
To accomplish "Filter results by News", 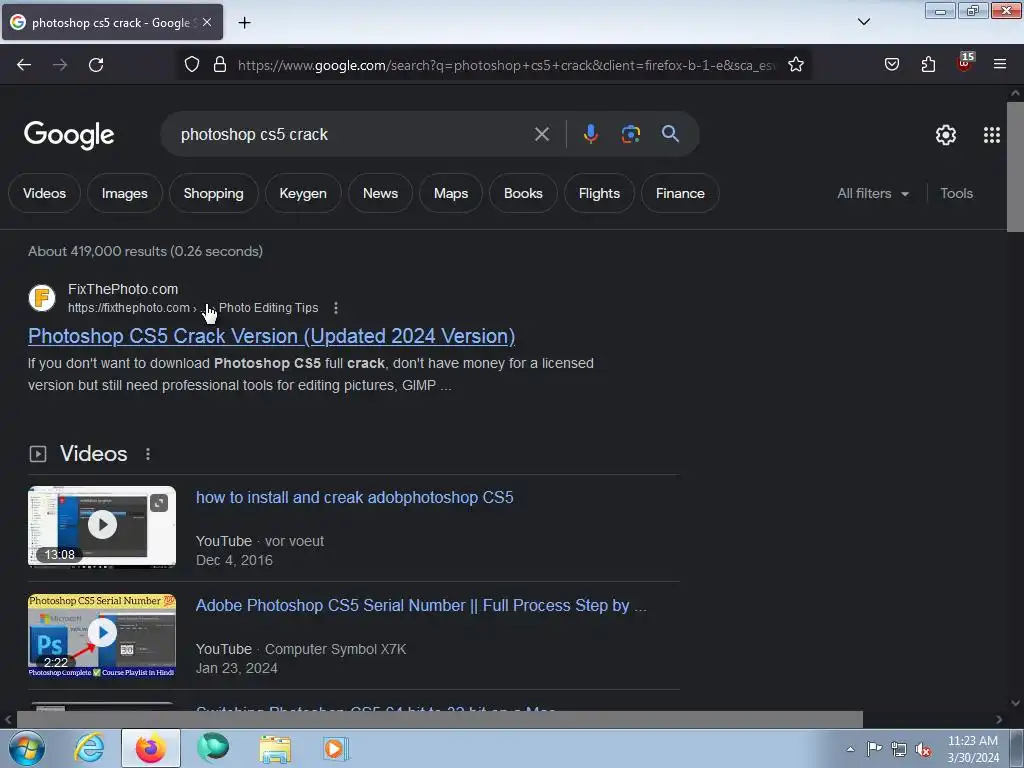I will tap(380, 193).
